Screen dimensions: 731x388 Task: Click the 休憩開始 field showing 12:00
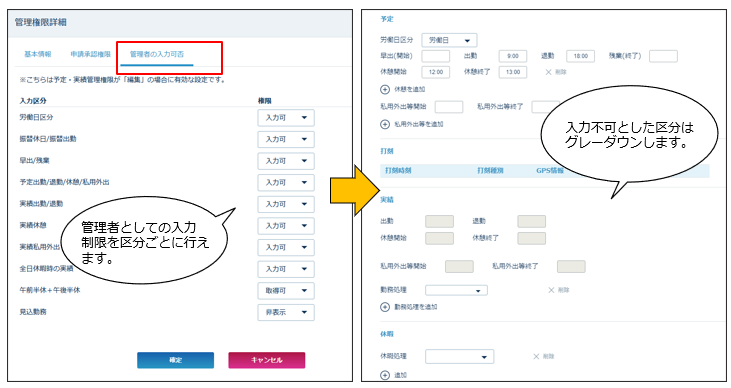[x=435, y=72]
